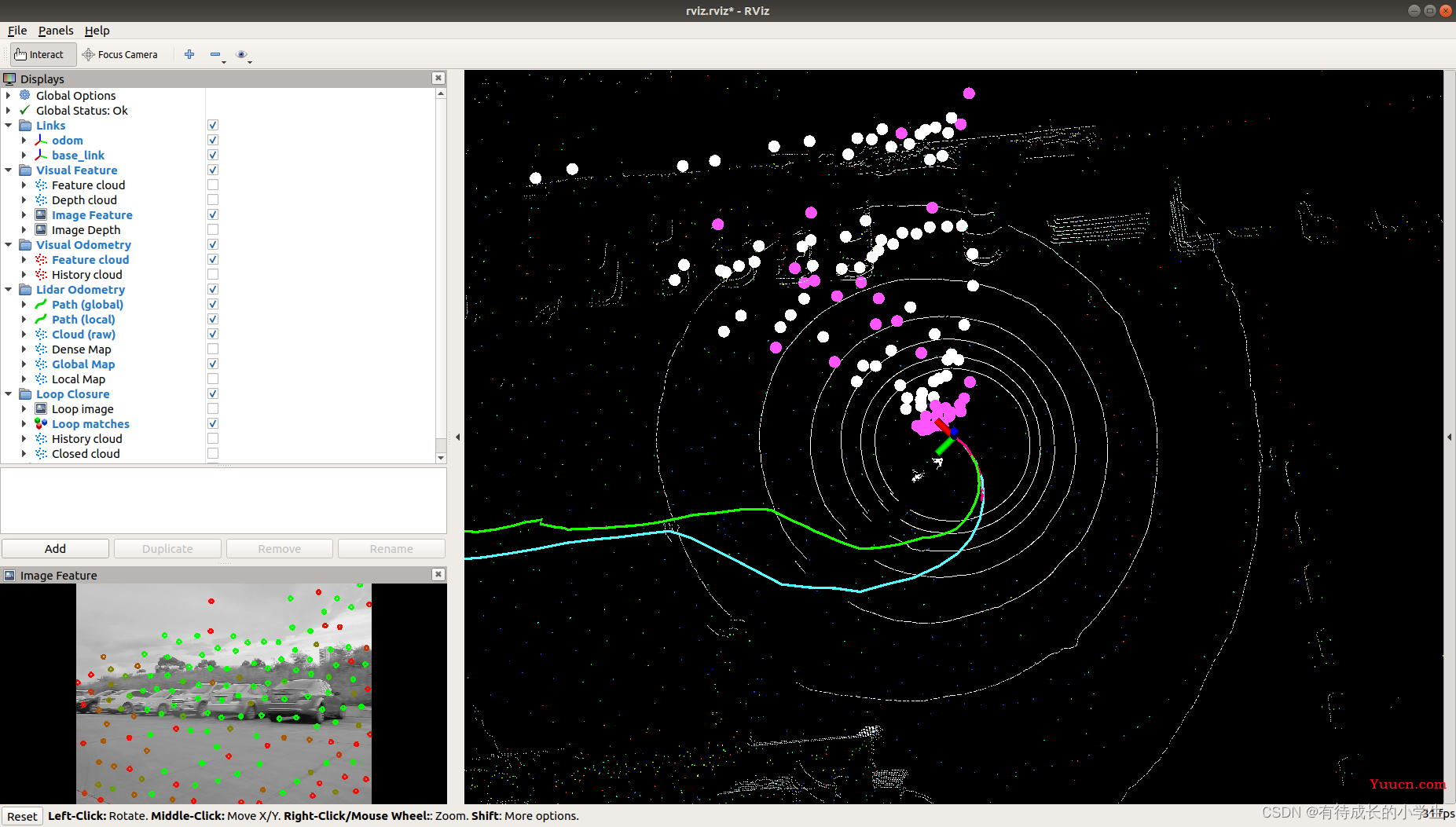This screenshot has width=1456, height=827.
Task: Close the Image Feature panel
Action: (438, 574)
